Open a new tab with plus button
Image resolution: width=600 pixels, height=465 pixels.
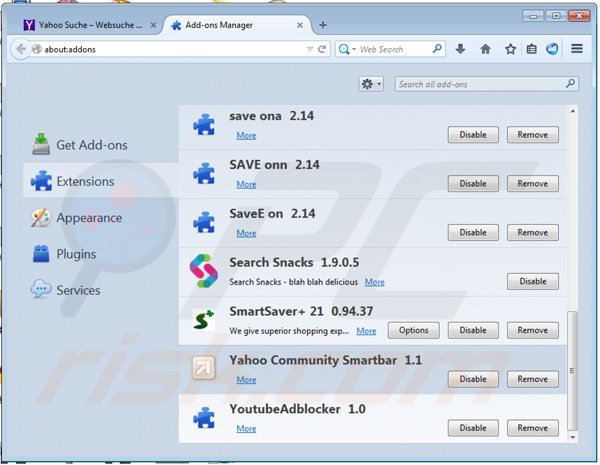[x=323, y=25]
